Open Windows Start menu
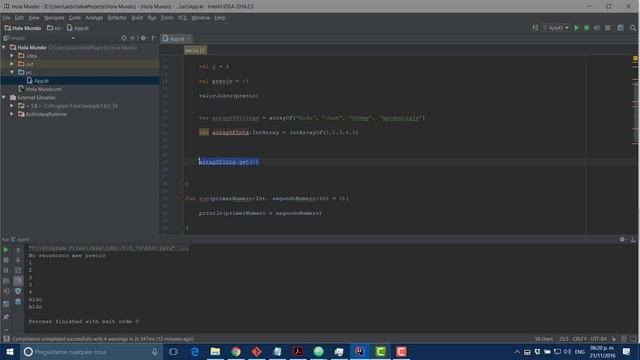 pos(10,351)
